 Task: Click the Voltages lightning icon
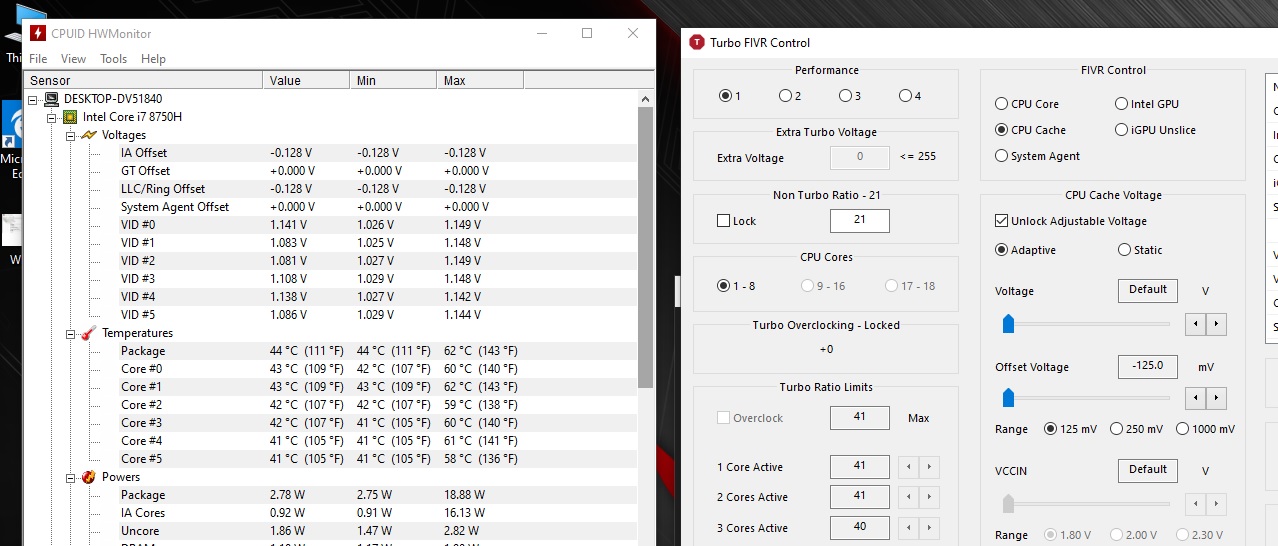89,135
